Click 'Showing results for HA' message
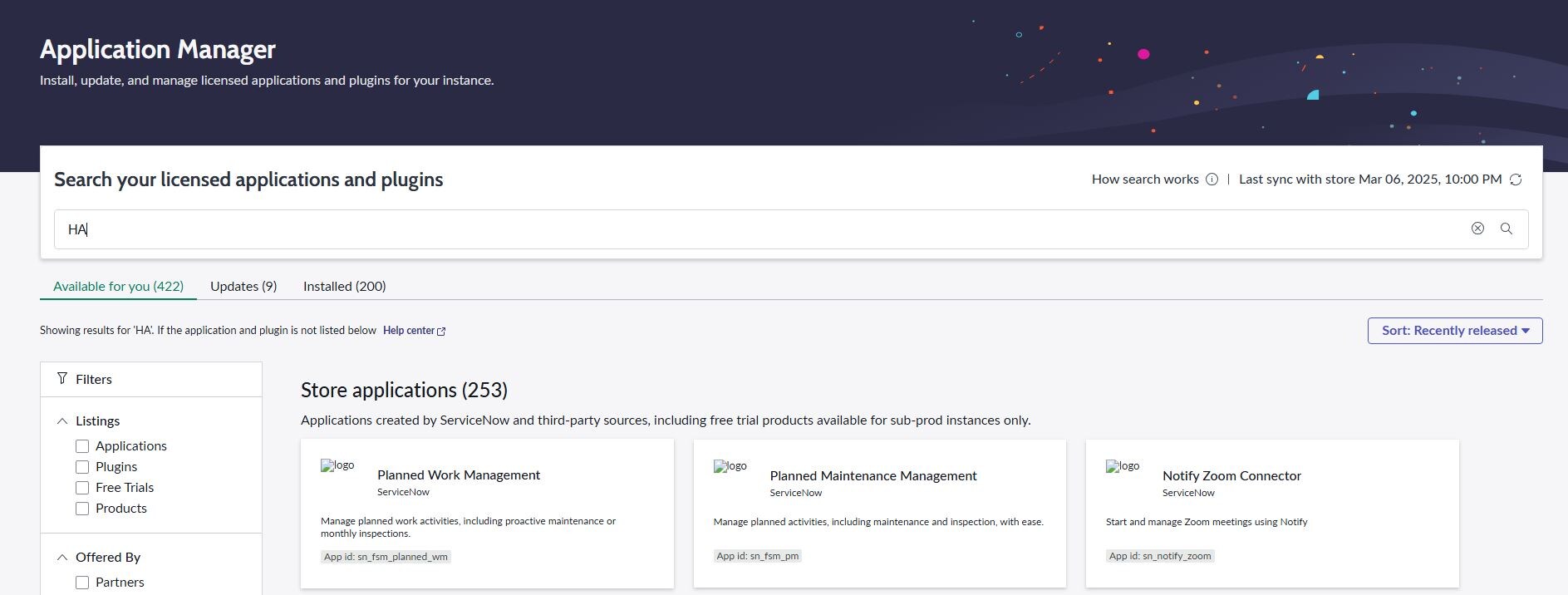This screenshot has width=1568, height=595. tap(208, 331)
